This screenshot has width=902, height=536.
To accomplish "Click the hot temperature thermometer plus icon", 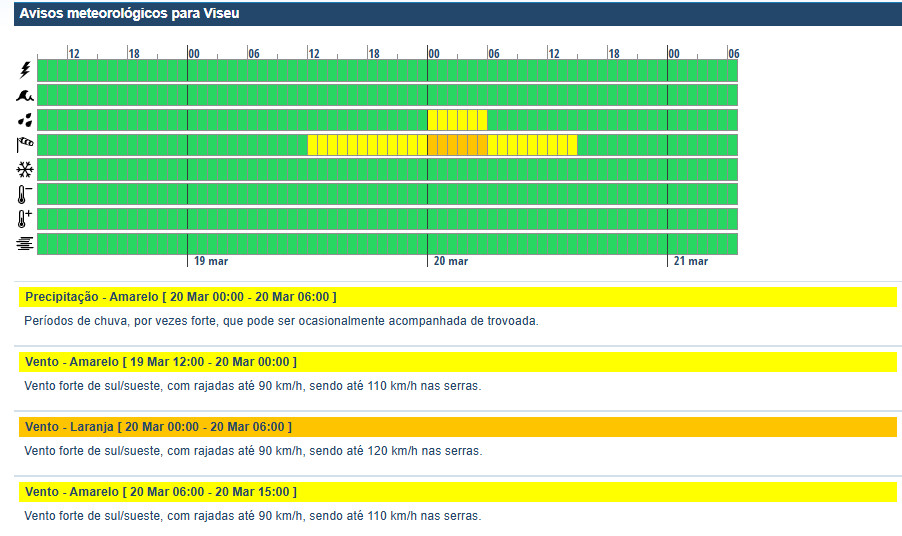I will pos(25,219).
